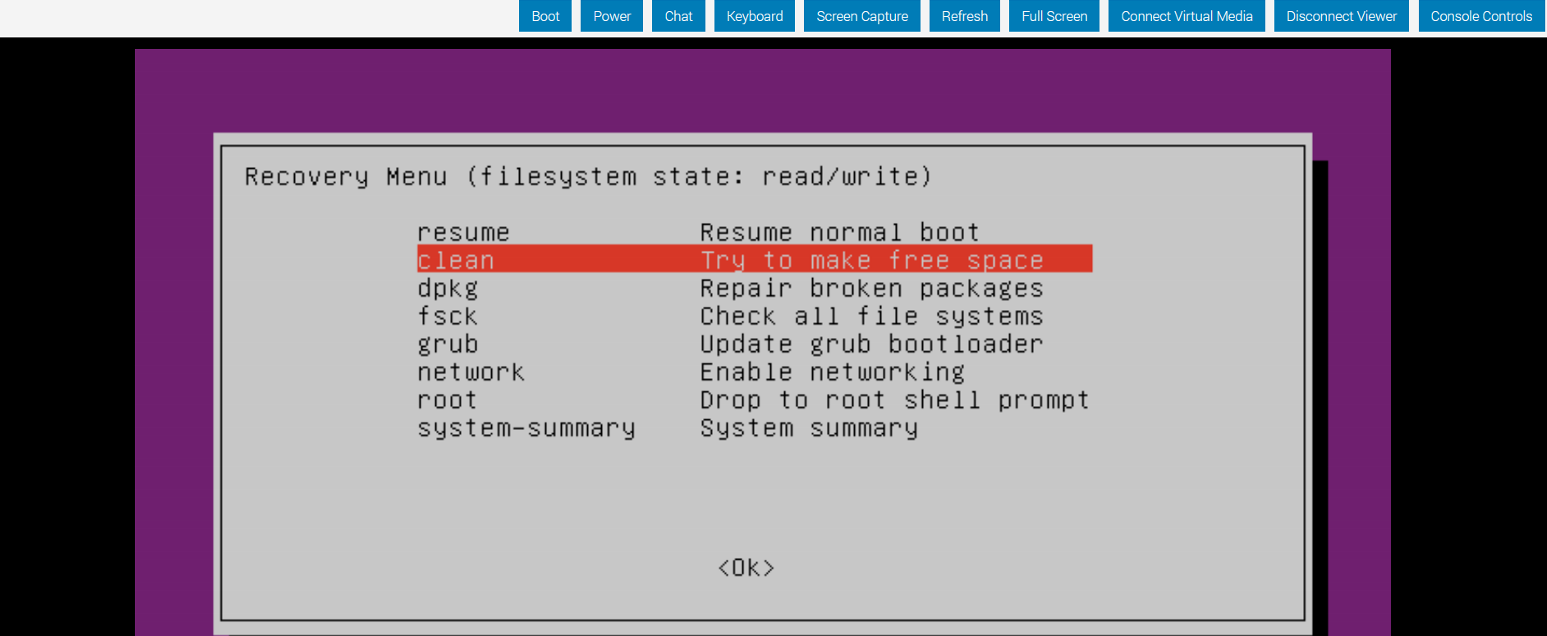Click 'Drop to root shell prompt' text
Screen dimensions: 1547x636
pyautogui.click(x=895, y=400)
